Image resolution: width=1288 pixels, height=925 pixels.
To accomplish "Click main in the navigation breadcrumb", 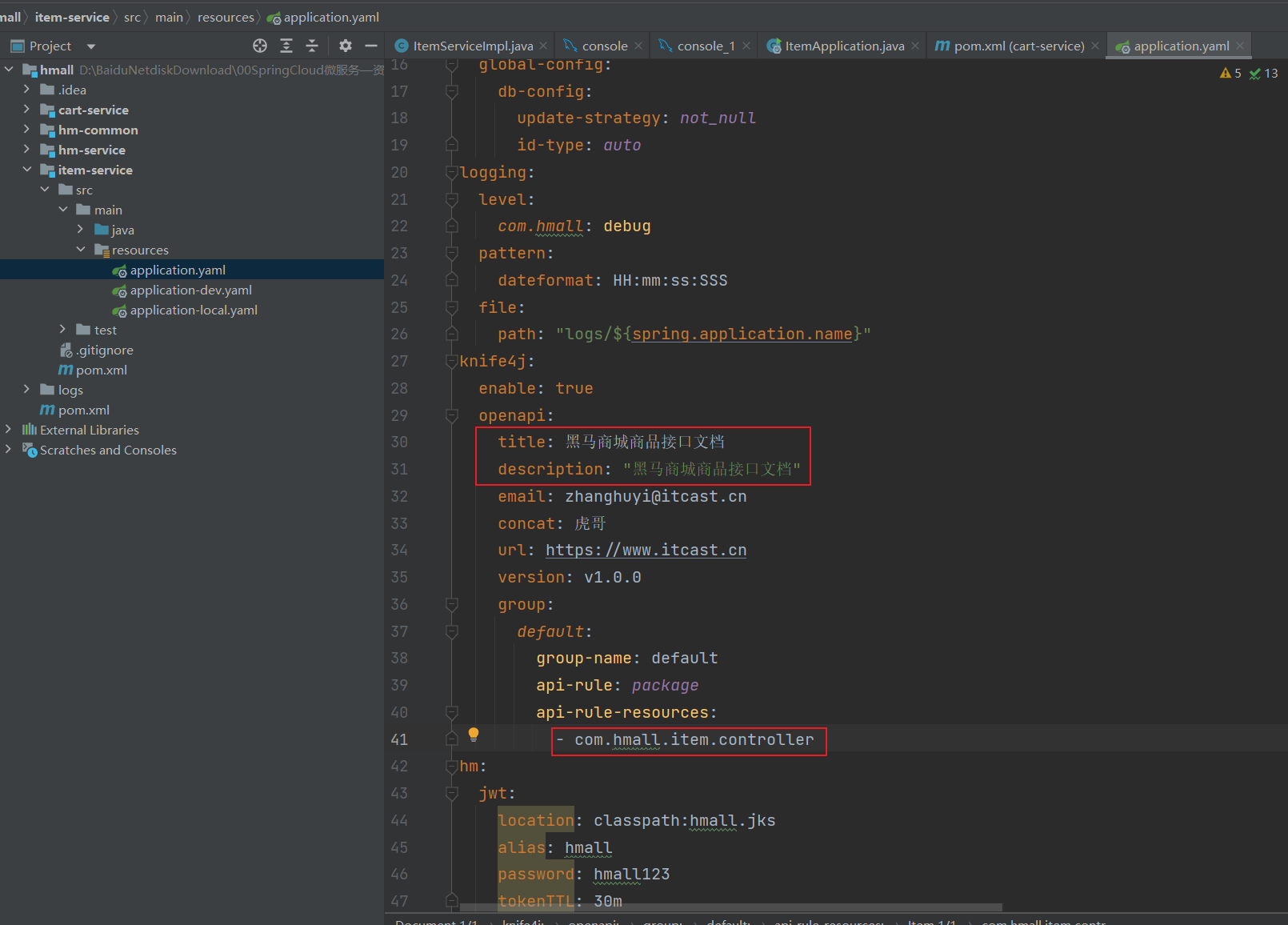I will (169, 17).
